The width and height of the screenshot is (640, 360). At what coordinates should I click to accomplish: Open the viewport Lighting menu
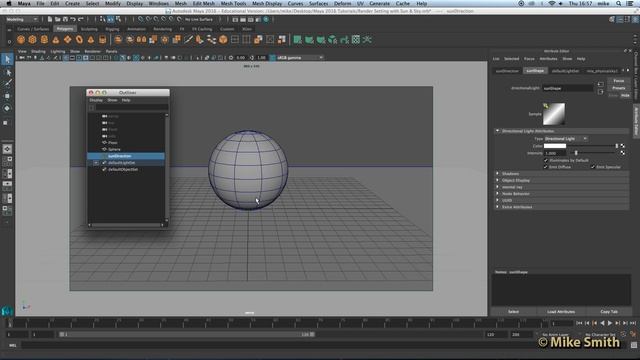pos(58,51)
